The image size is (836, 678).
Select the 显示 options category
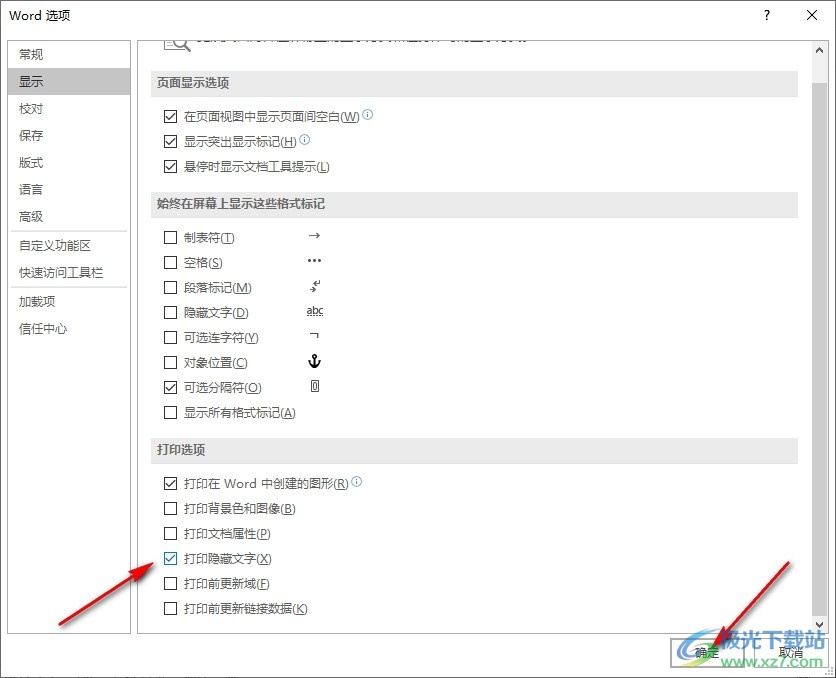[69, 82]
